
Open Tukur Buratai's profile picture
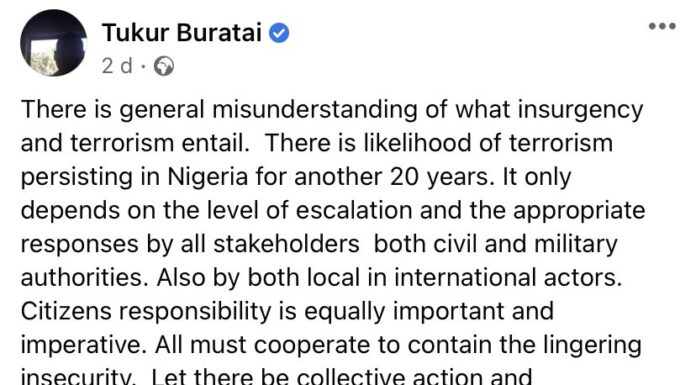click(53, 43)
